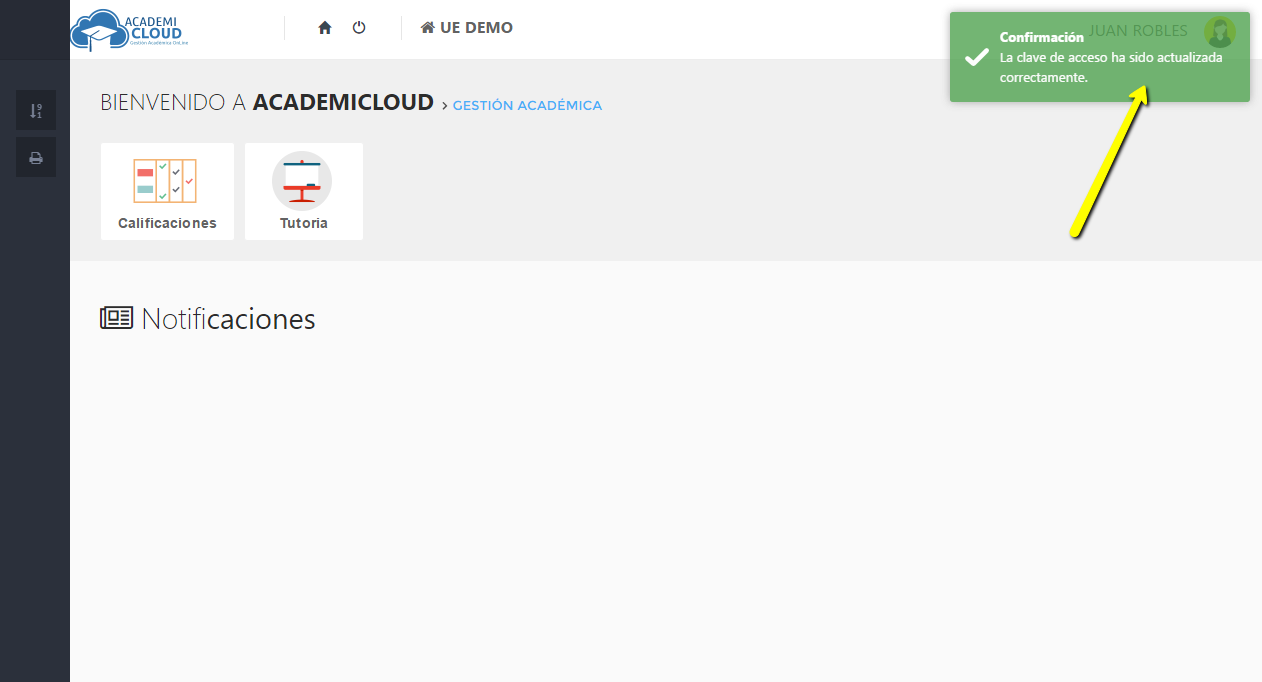Viewport: 1262px width, 682px height.
Task: Click the BIENVENIDO A ACADEMICLOUD heading
Action: (x=267, y=102)
